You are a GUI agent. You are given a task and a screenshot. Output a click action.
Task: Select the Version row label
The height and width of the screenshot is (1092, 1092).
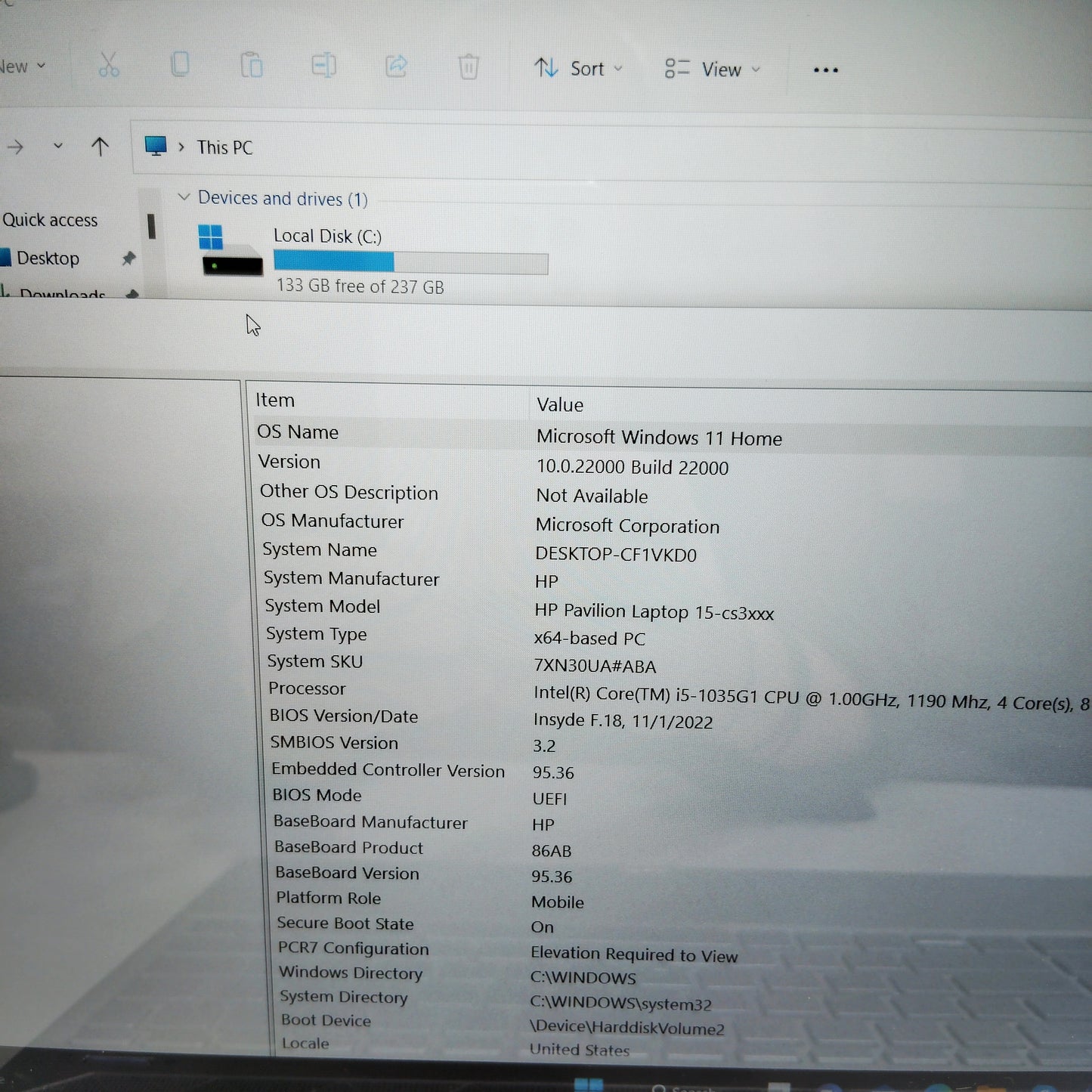tap(289, 461)
